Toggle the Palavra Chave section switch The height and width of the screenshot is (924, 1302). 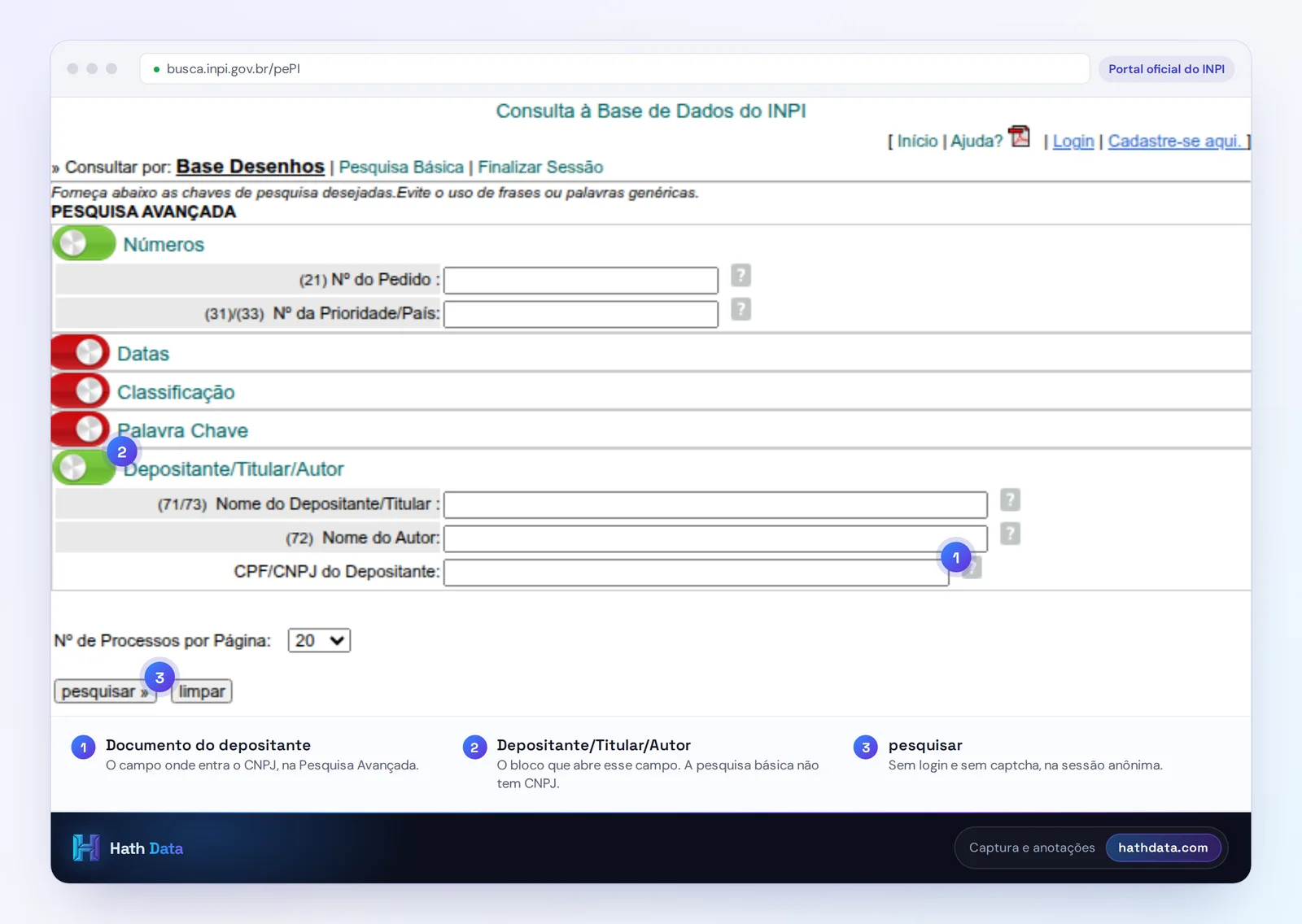[81, 429]
